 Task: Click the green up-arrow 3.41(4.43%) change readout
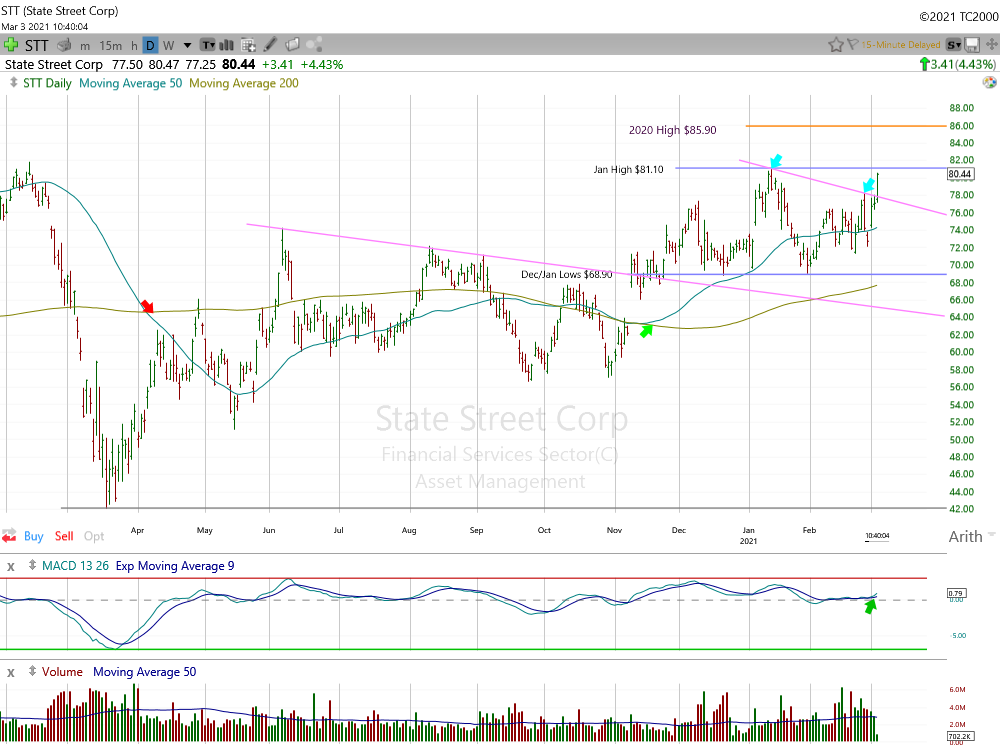coord(957,64)
